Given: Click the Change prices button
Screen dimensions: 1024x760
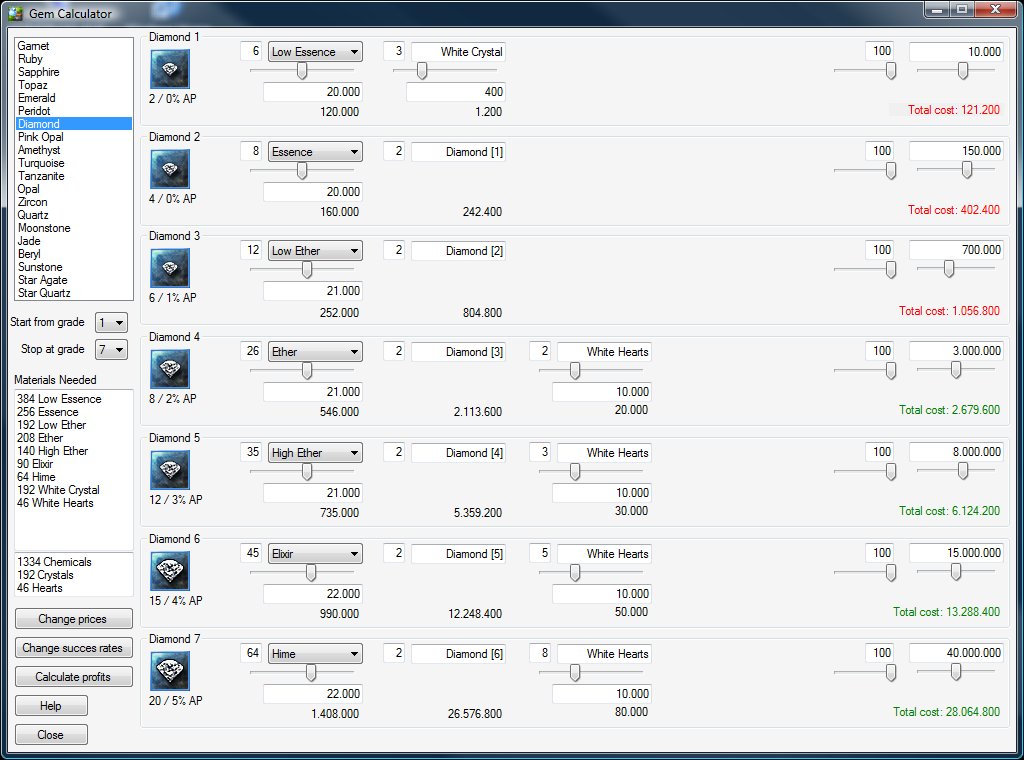Looking at the screenshot, I should click(x=73, y=619).
